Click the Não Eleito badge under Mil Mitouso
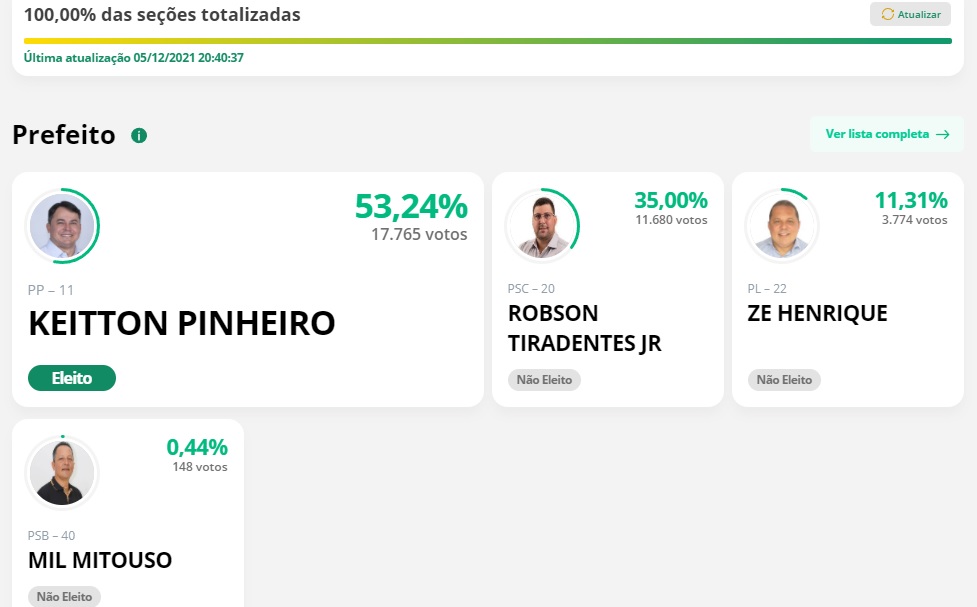 click(x=63, y=596)
